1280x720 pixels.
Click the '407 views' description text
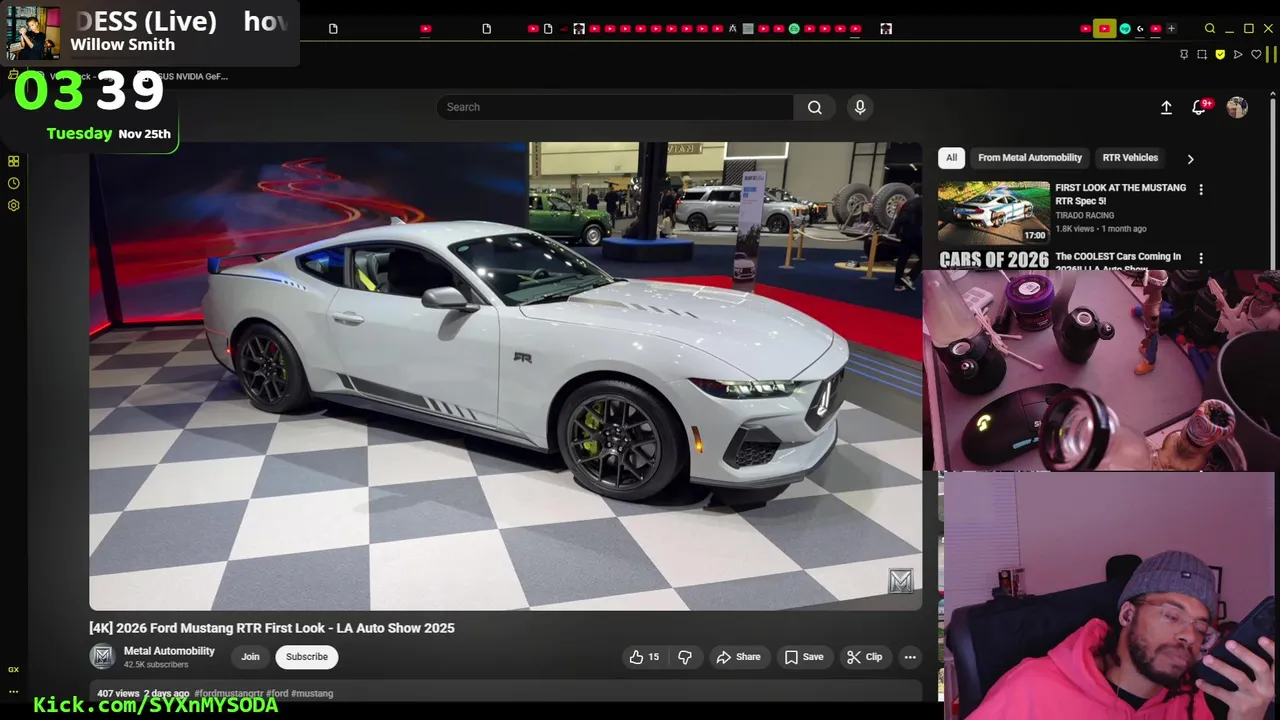tap(118, 693)
